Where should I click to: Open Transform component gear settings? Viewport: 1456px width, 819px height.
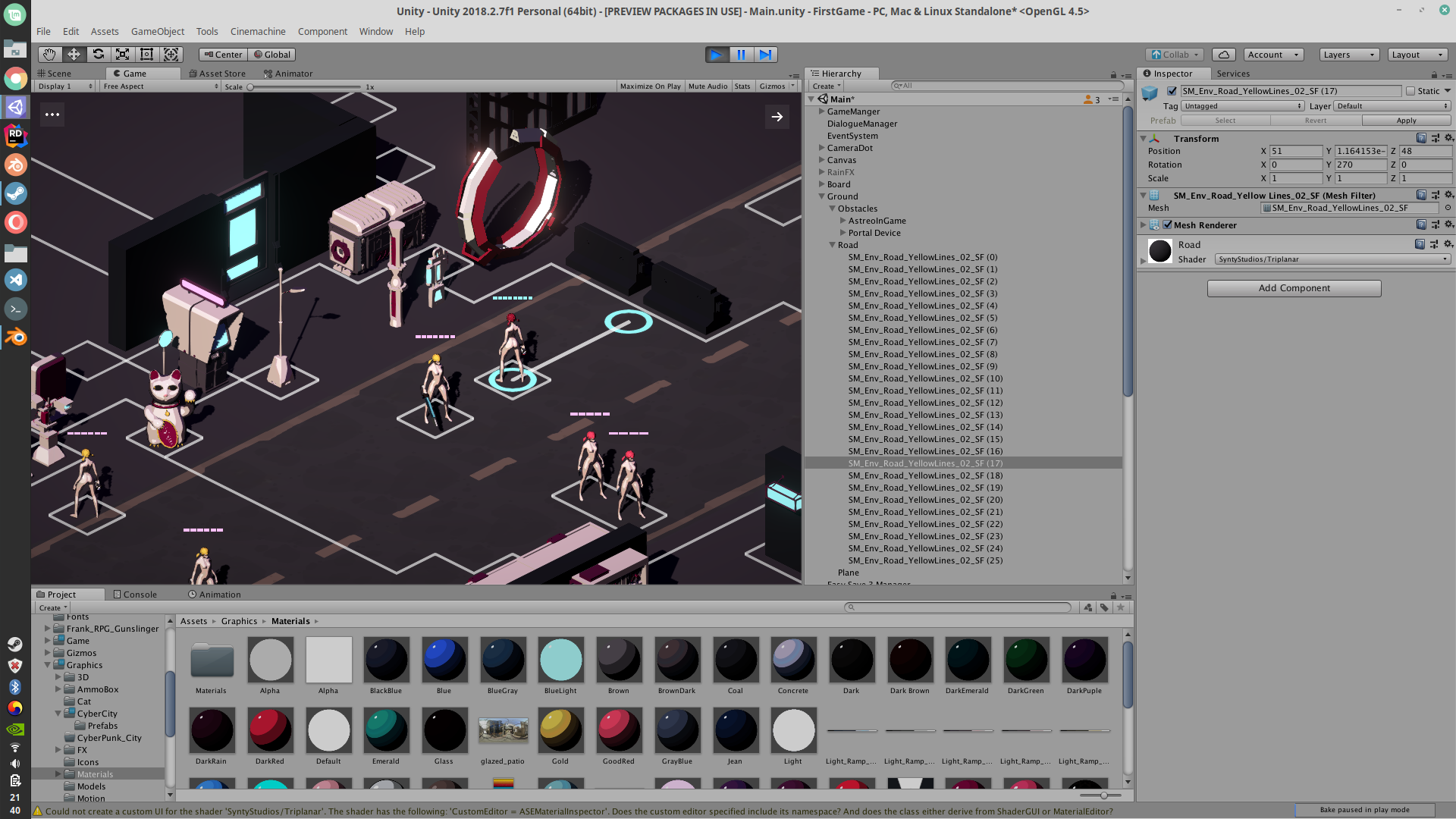(x=1448, y=138)
